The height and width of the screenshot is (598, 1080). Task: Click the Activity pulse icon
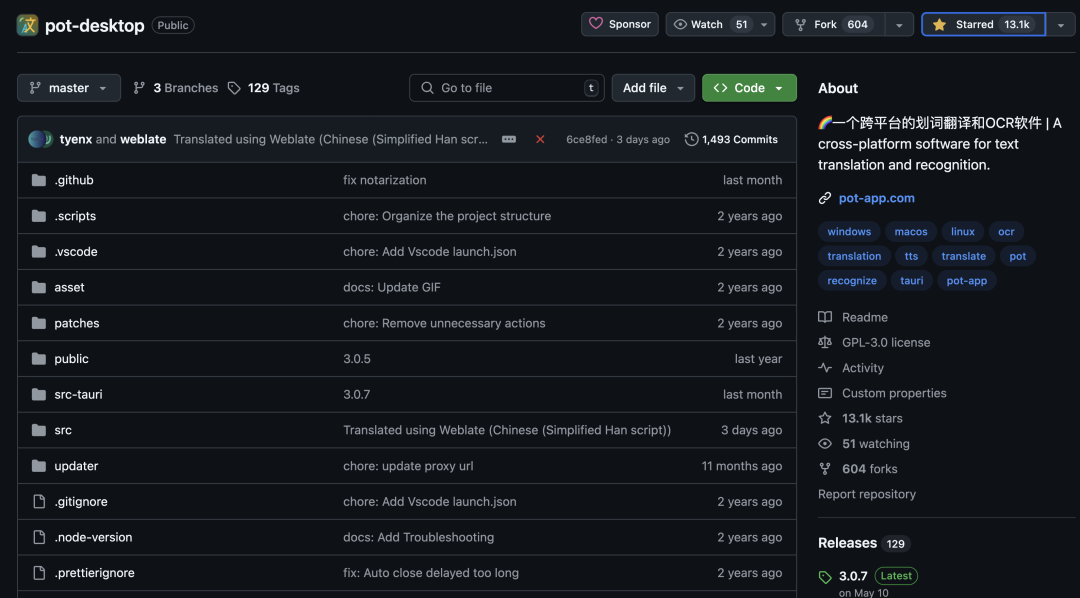(824, 367)
